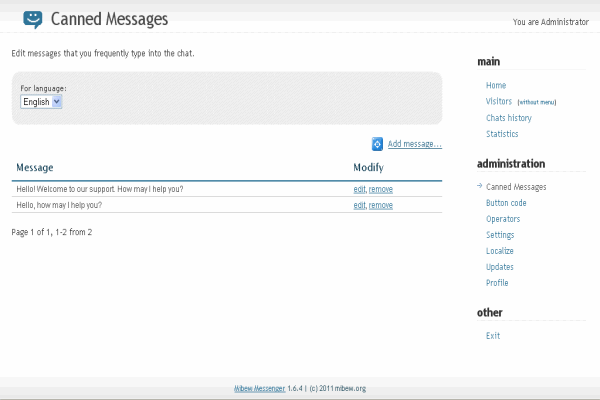Edit the 'Hello, how may I help you?' message
This screenshot has height=400, width=600.
[359, 205]
